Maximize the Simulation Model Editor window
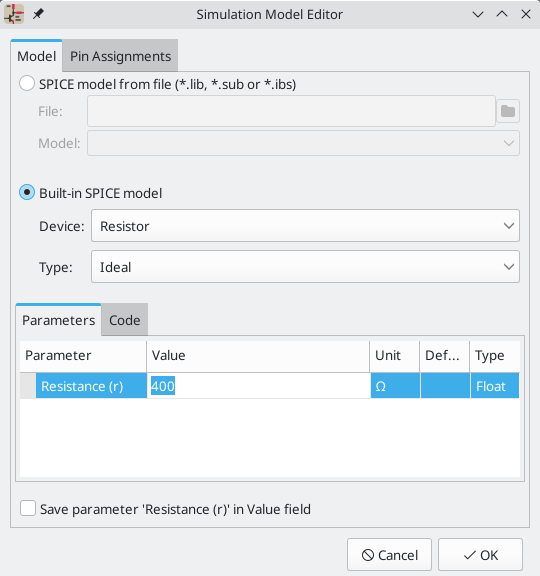The height and width of the screenshot is (576, 540). (x=502, y=14)
